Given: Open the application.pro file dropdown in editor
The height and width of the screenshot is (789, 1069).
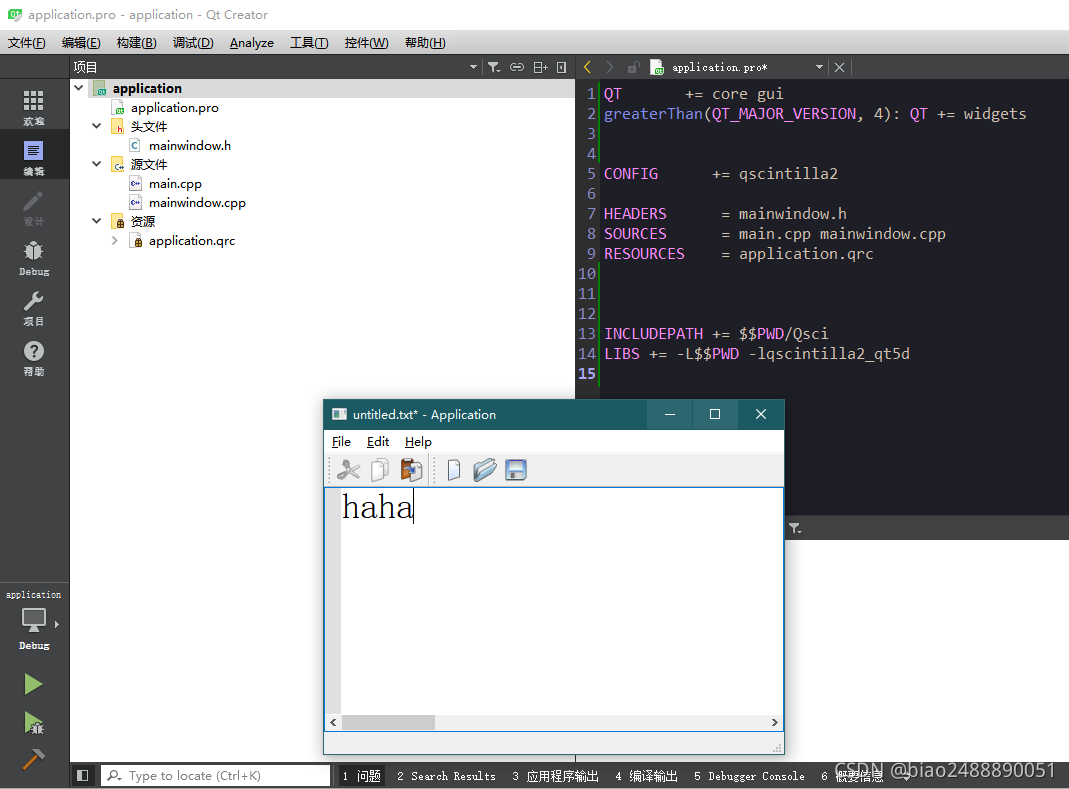Looking at the screenshot, I should click(x=819, y=68).
